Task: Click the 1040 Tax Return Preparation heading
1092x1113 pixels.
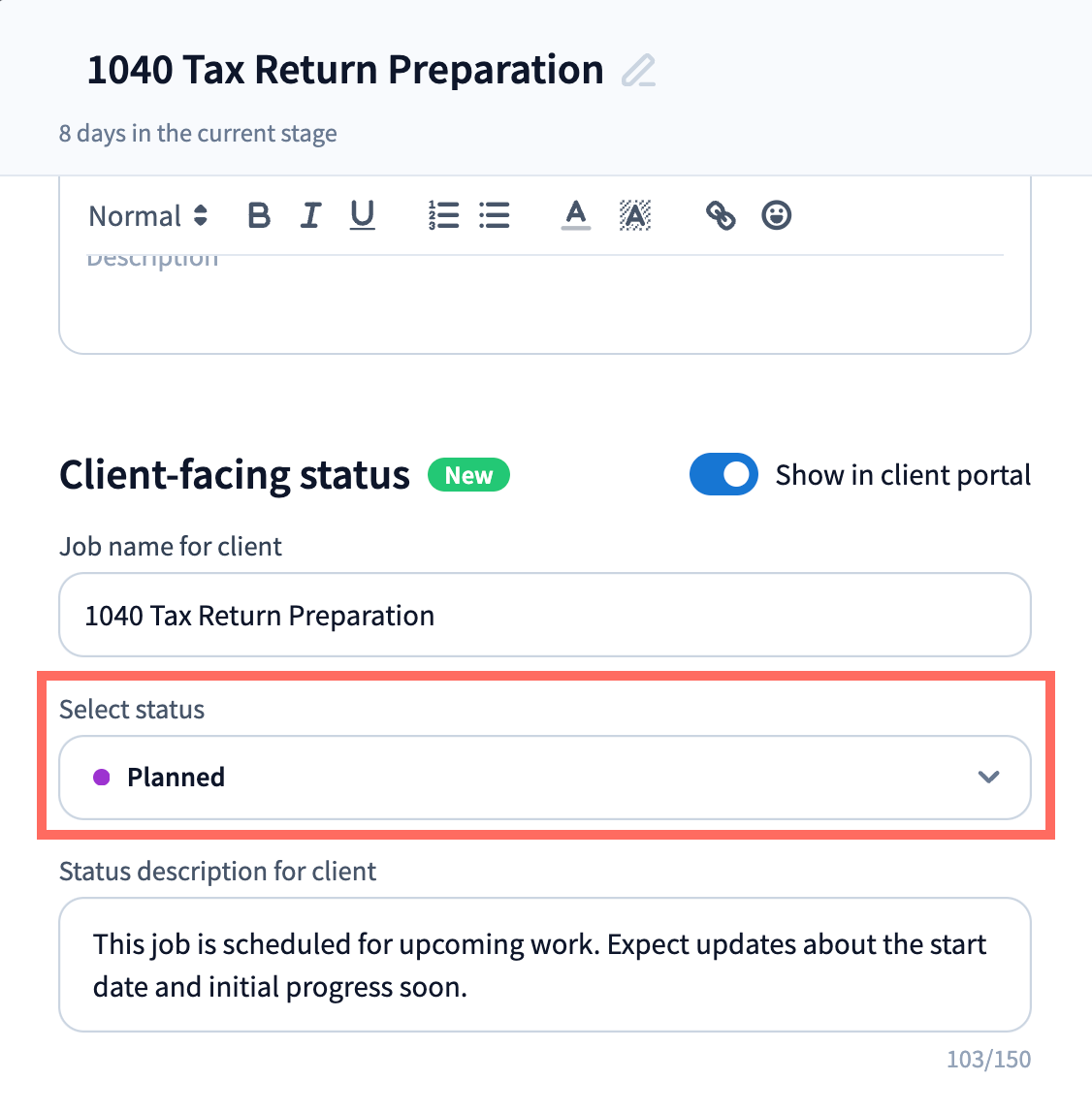Action: [345, 71]
